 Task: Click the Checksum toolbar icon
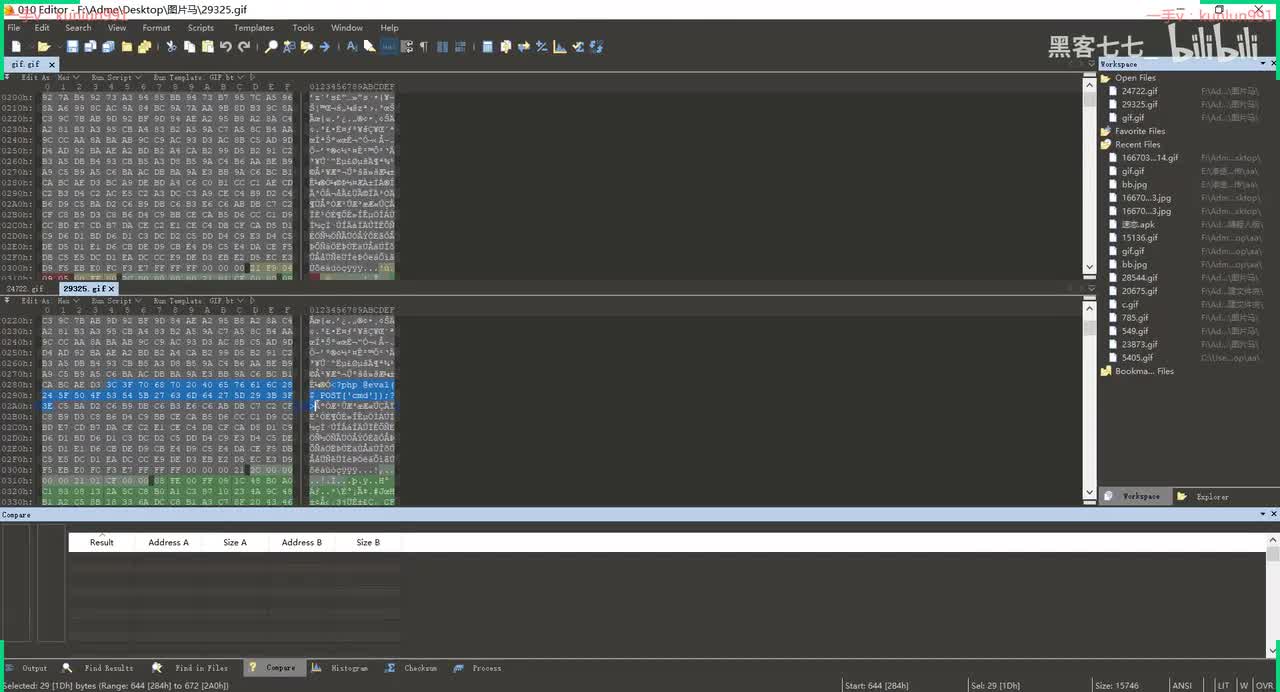[x=578, y=46]
